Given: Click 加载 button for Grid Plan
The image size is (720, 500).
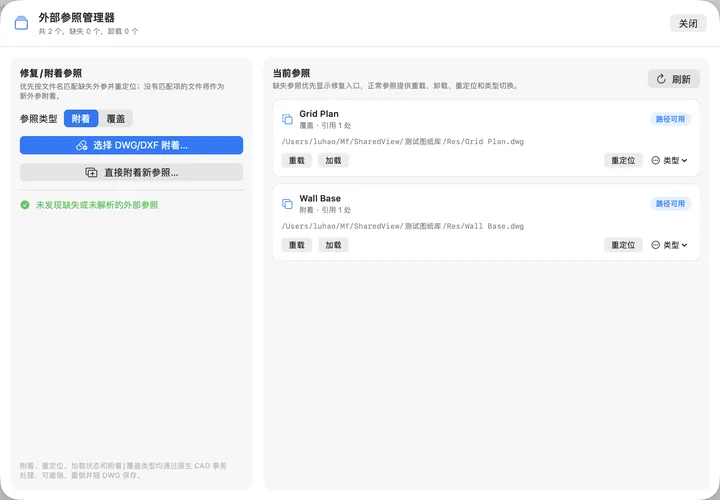Looking at the screenshot, I should (333, 160).
